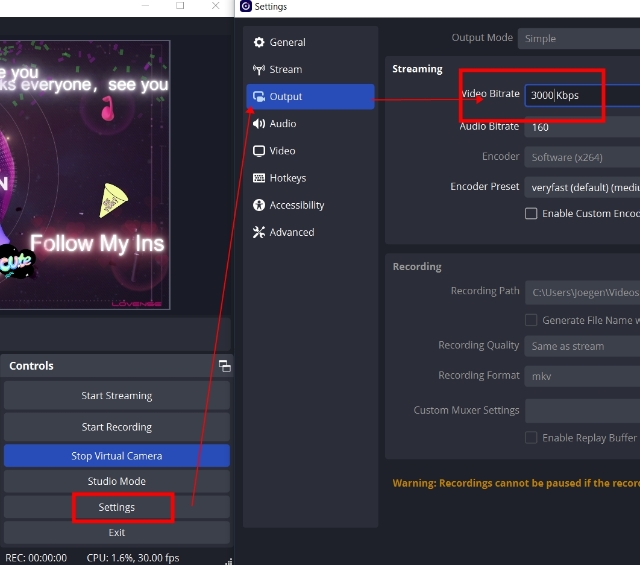Viewport: 640px width, 565px height.
Task: Click the Stream antenna icon
Action: (260, 69)
